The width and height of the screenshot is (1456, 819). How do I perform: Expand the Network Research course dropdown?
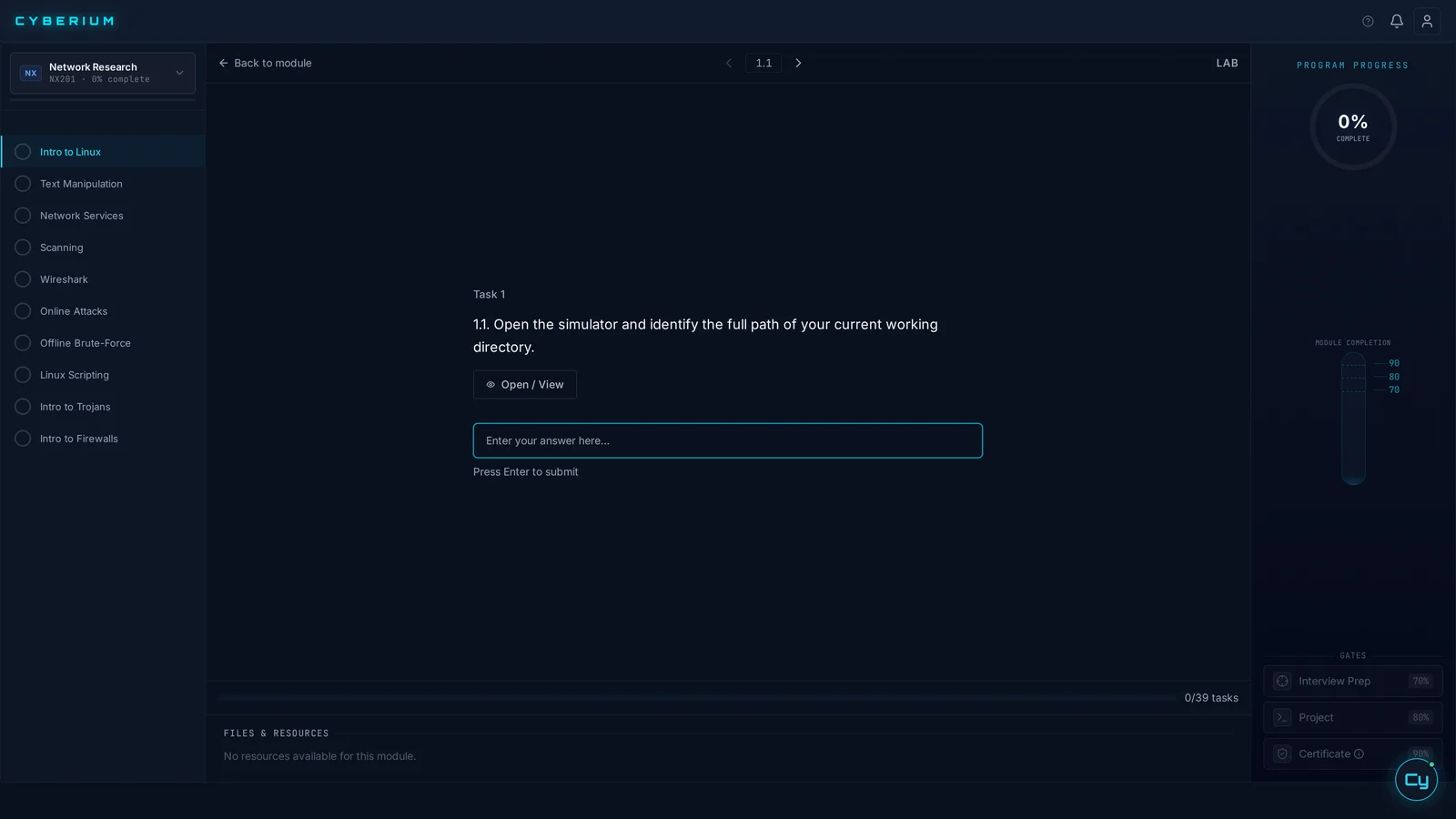tap(103, 73)
